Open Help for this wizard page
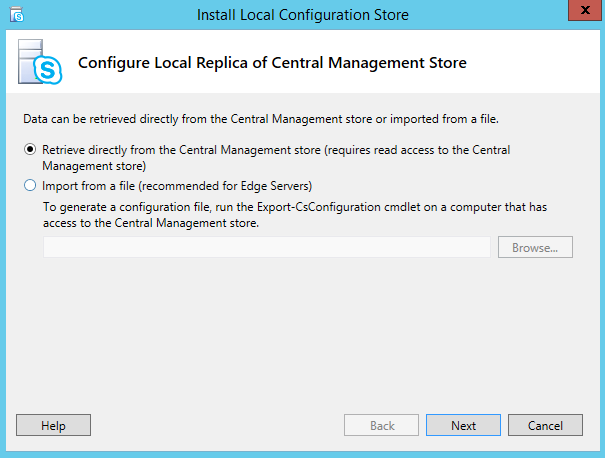 click(53, 425)
